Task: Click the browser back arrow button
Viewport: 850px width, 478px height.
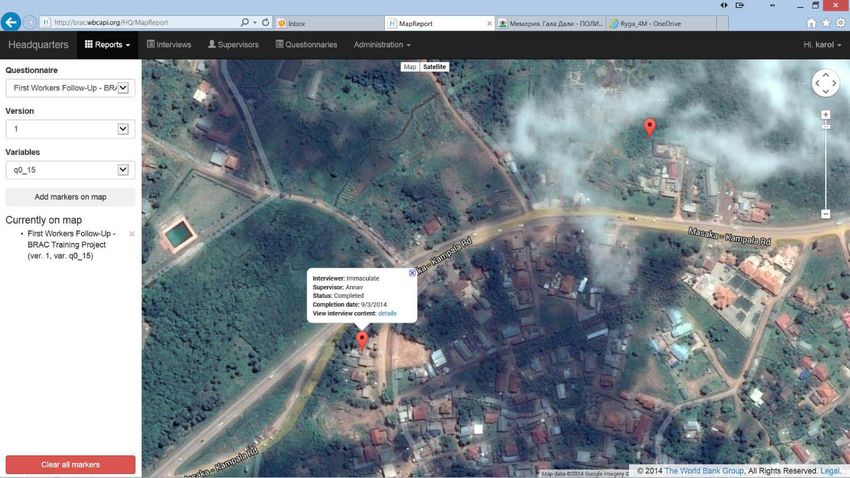Action: tap(11, 22)
